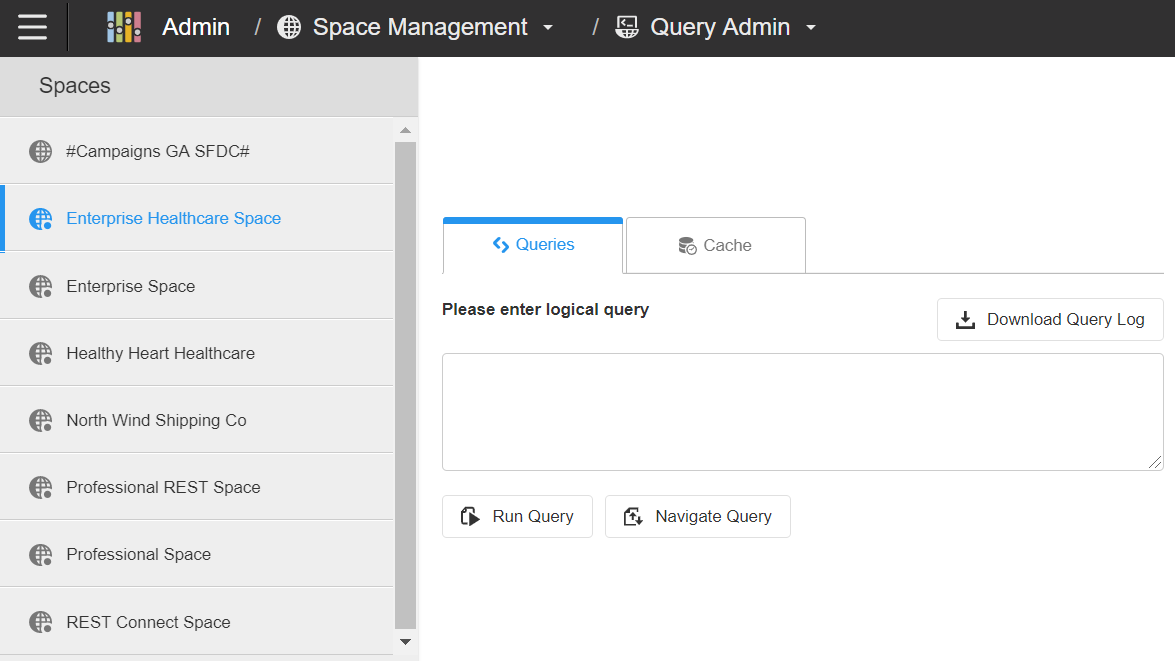Open the hamburger main menu
The height and width of the screenshot is (661, 1175).
click(32, 27)
